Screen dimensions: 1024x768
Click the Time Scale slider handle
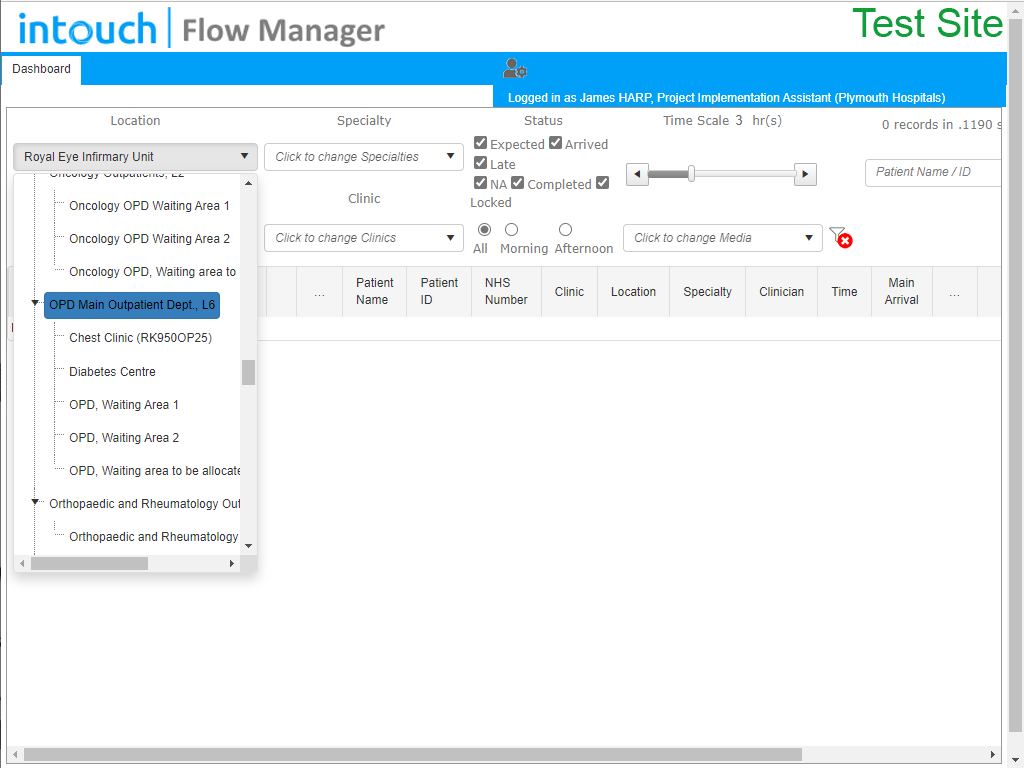pyautogui.click(x=691, y=174)
